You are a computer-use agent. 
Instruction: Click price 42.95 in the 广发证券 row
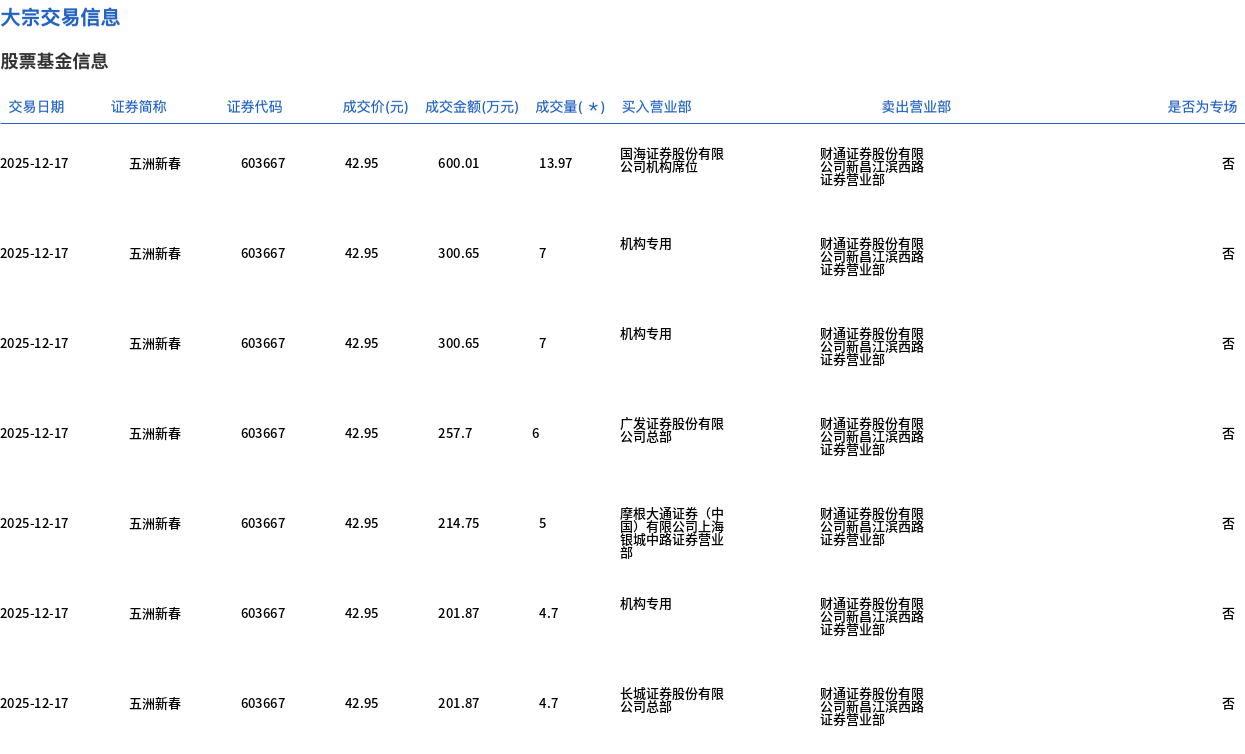[362, 433]
